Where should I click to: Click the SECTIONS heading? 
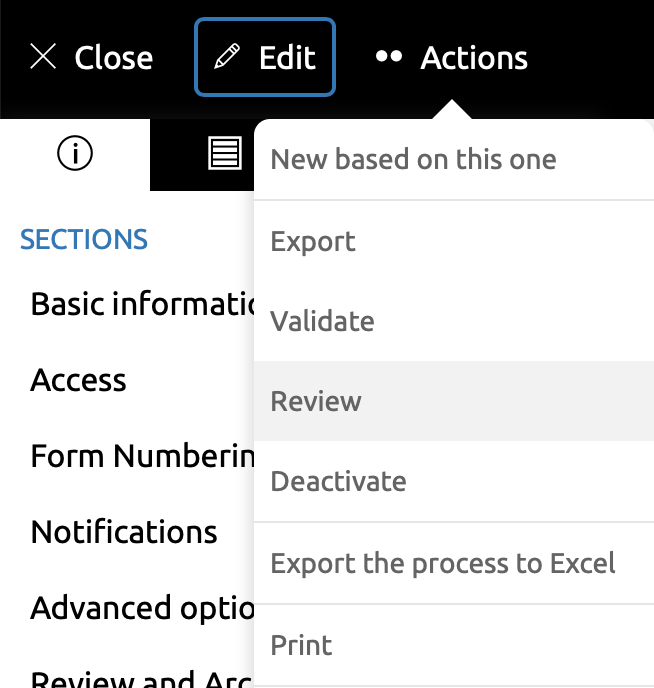(84, 240)
